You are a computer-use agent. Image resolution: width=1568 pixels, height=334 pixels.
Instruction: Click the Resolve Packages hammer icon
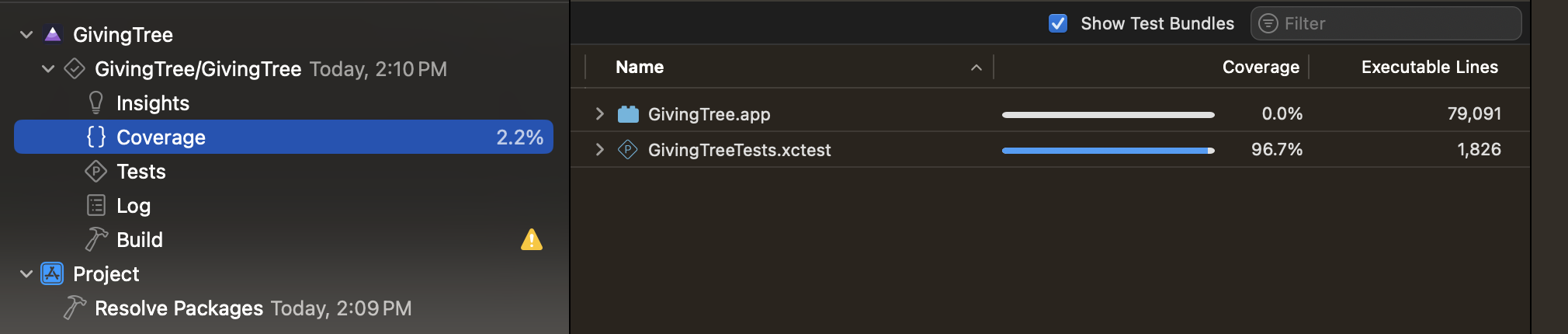pos(75,308)
